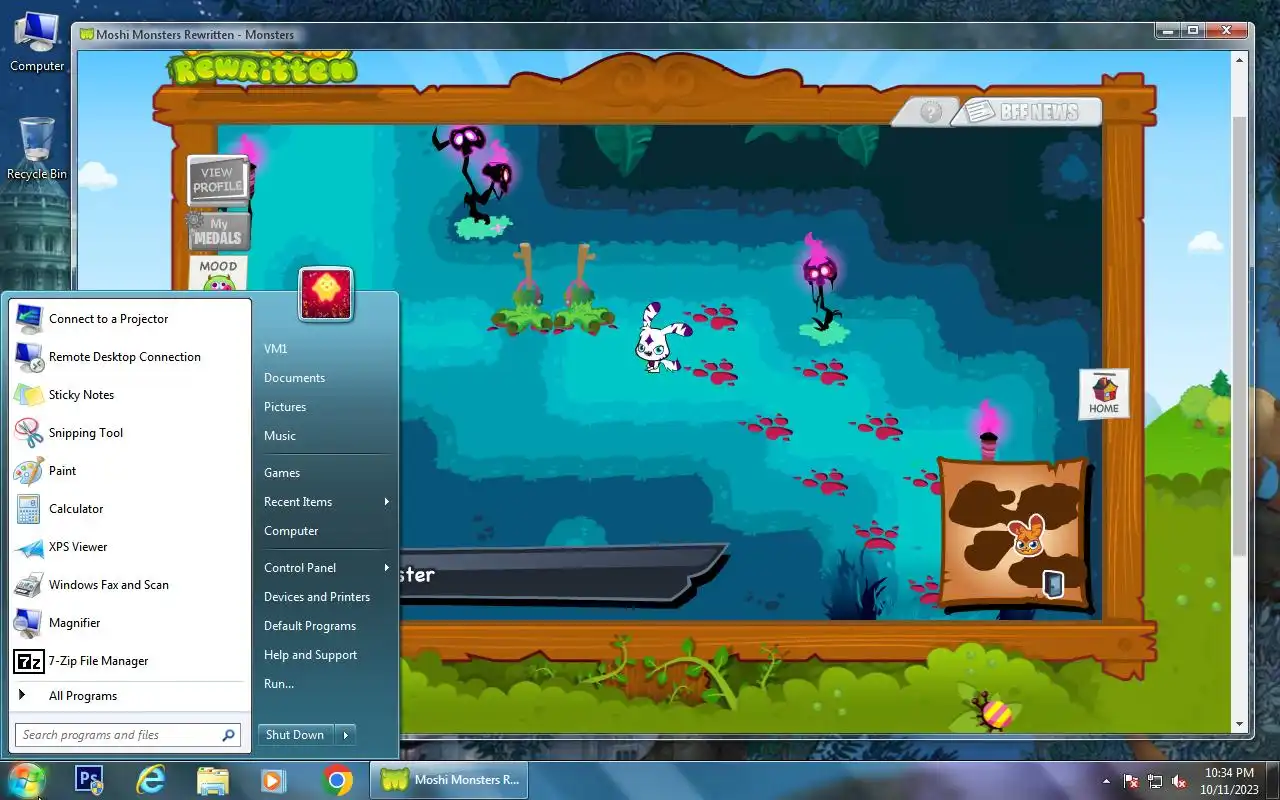Screen dimensions: 1280x800
Task: Launch the Snipping Tool
Action: pyautogui.click(x=130, y=433)
